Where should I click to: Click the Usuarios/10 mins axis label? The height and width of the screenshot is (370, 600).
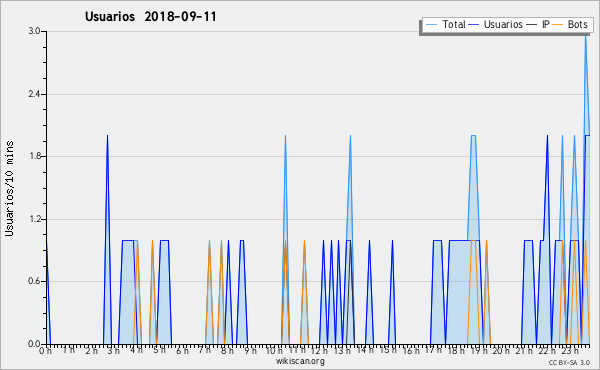9,188
